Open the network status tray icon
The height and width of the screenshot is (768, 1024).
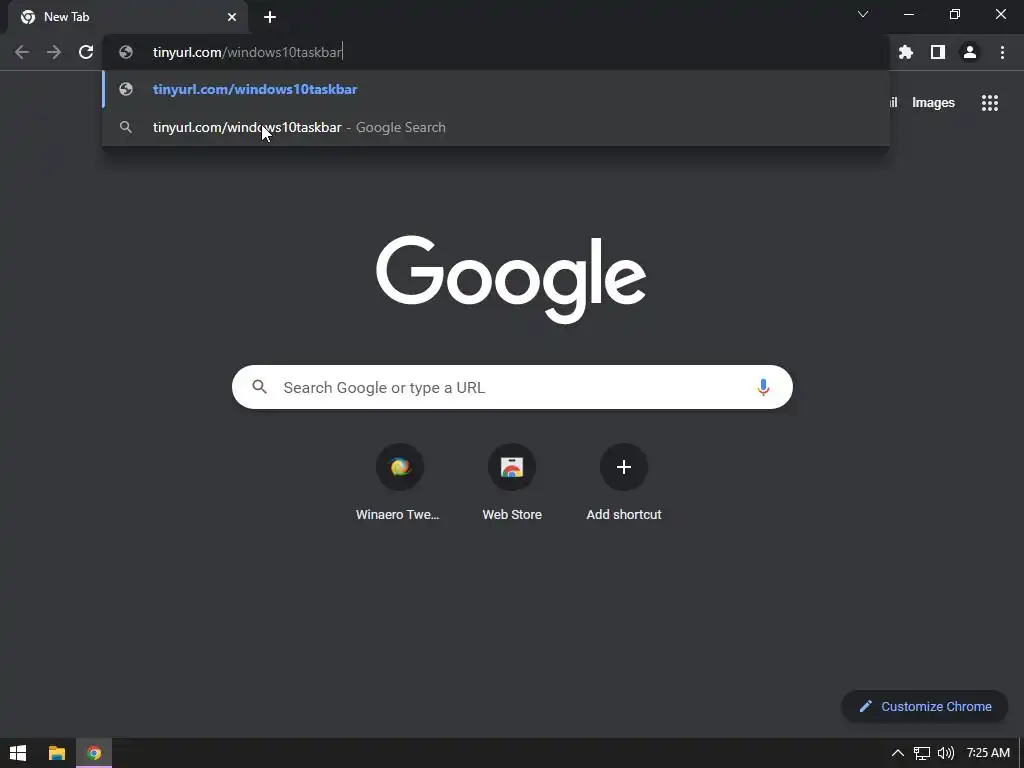click(921, 753)
